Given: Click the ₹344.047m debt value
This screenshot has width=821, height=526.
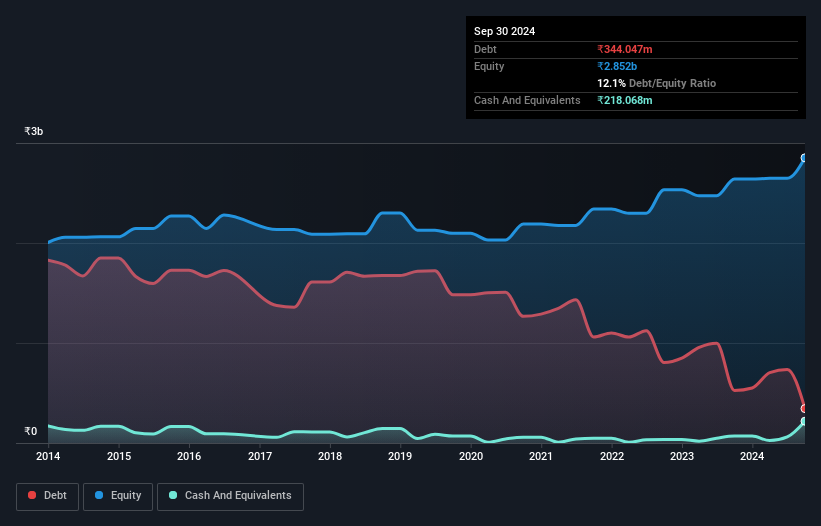Looking at the screenshot, I should click(625, 49).
